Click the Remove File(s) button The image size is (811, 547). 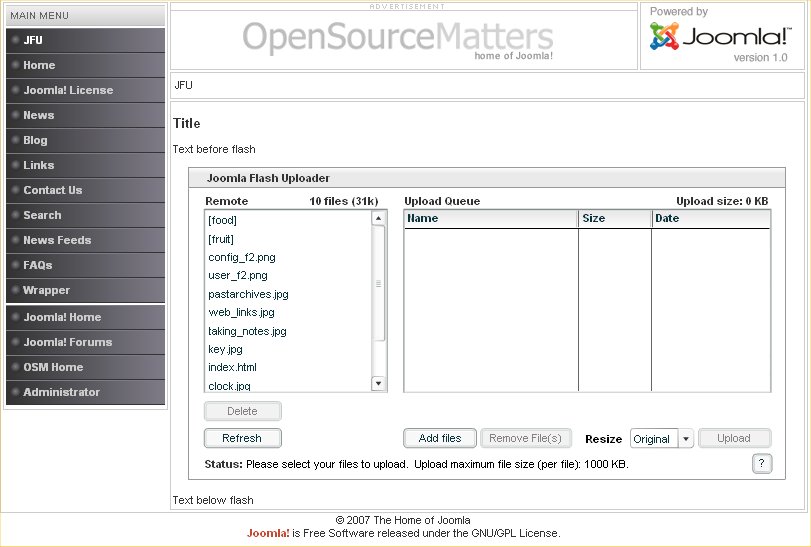[x=525, y=438]
